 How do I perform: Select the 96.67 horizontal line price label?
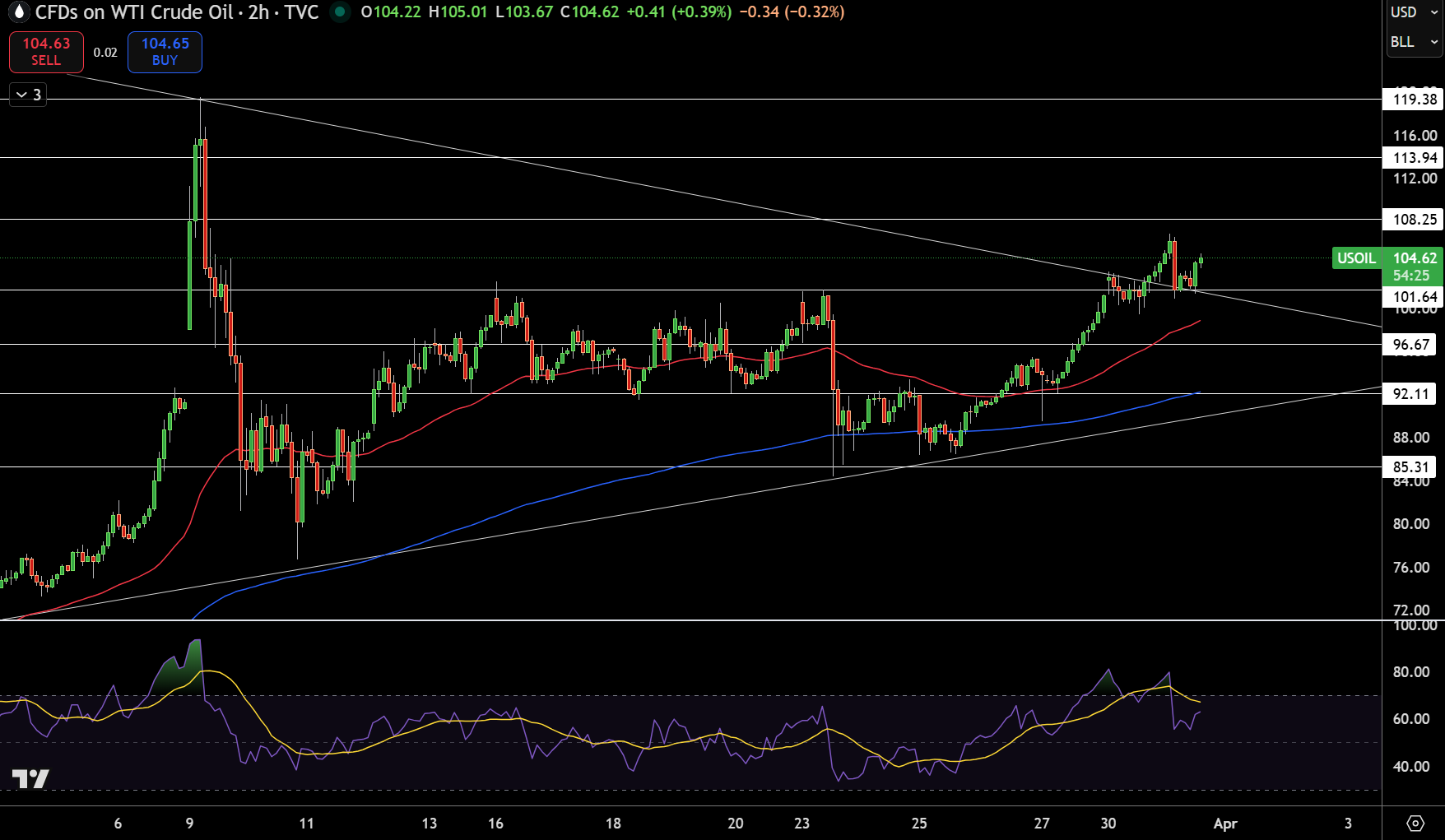click(x=1410, y=345)
